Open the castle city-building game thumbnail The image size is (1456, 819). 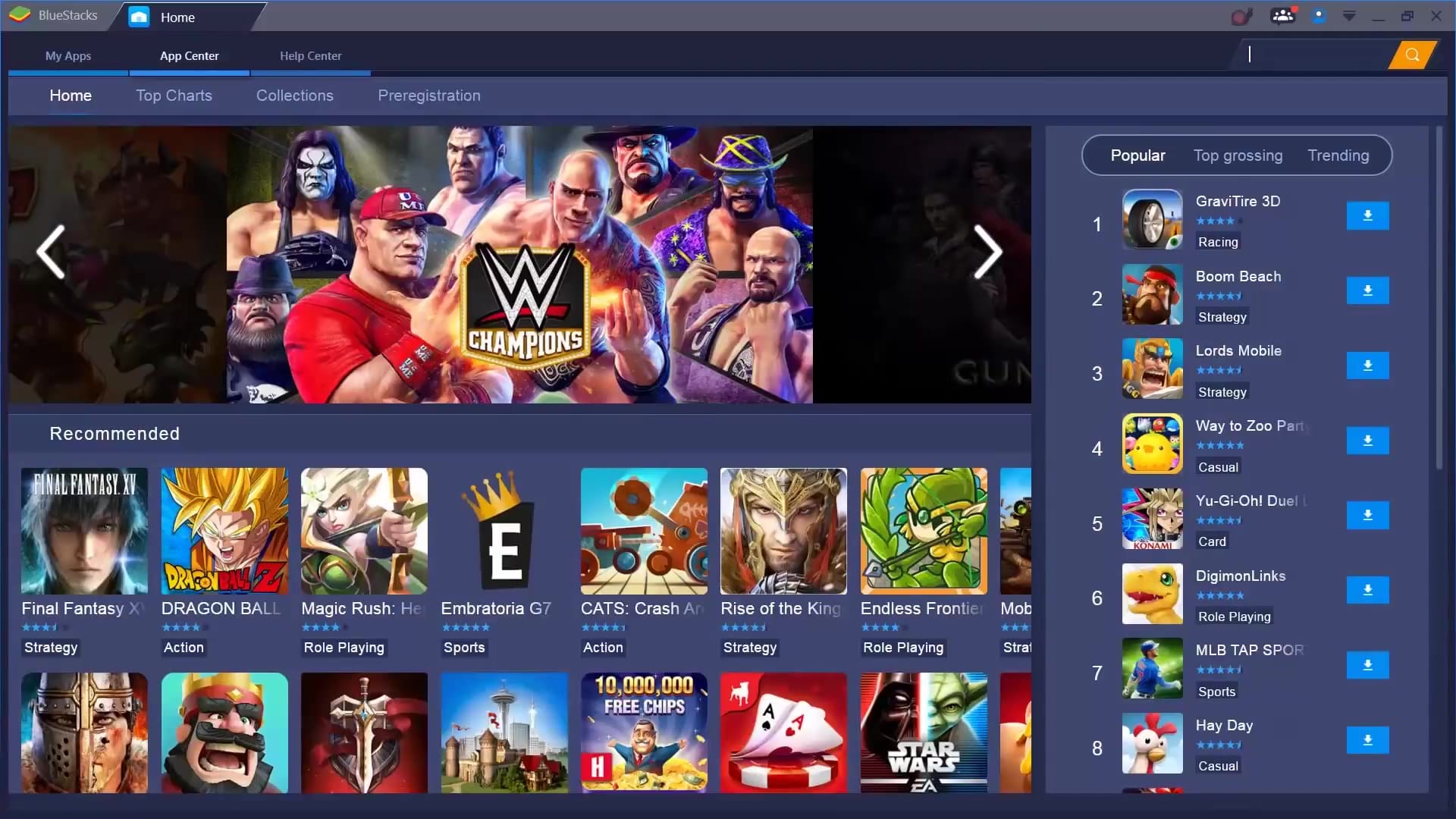[x=504, y=733]
